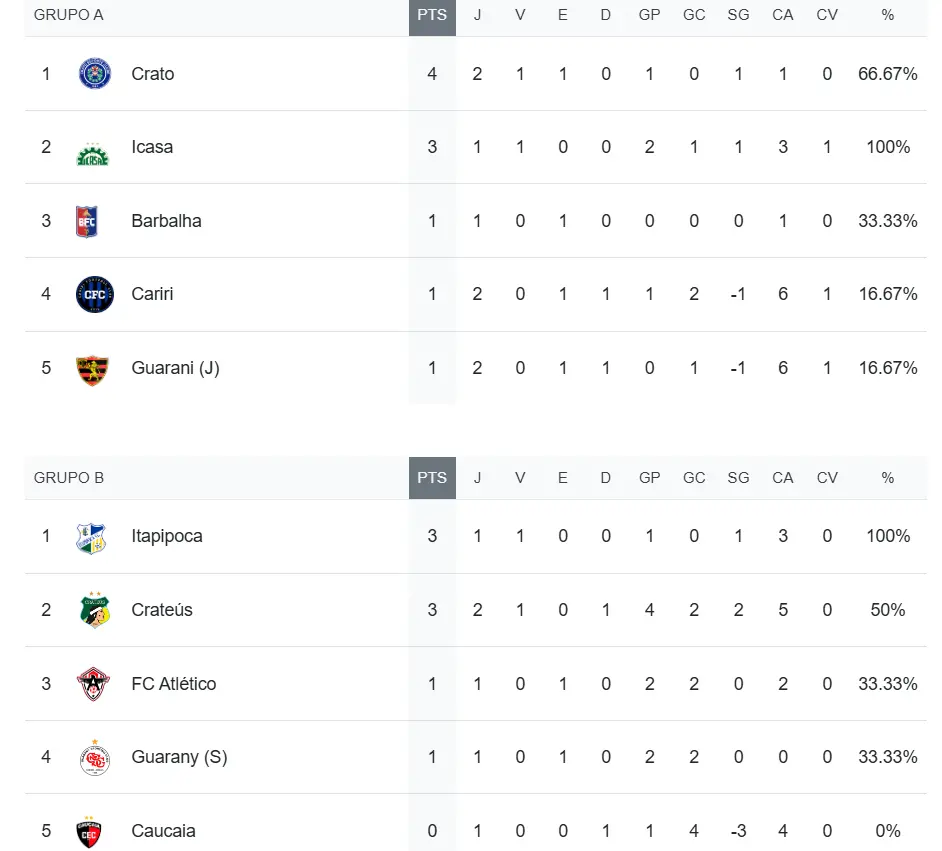Click the Crateús team crest icon
The image size is (942, 851).
point(94,610)
